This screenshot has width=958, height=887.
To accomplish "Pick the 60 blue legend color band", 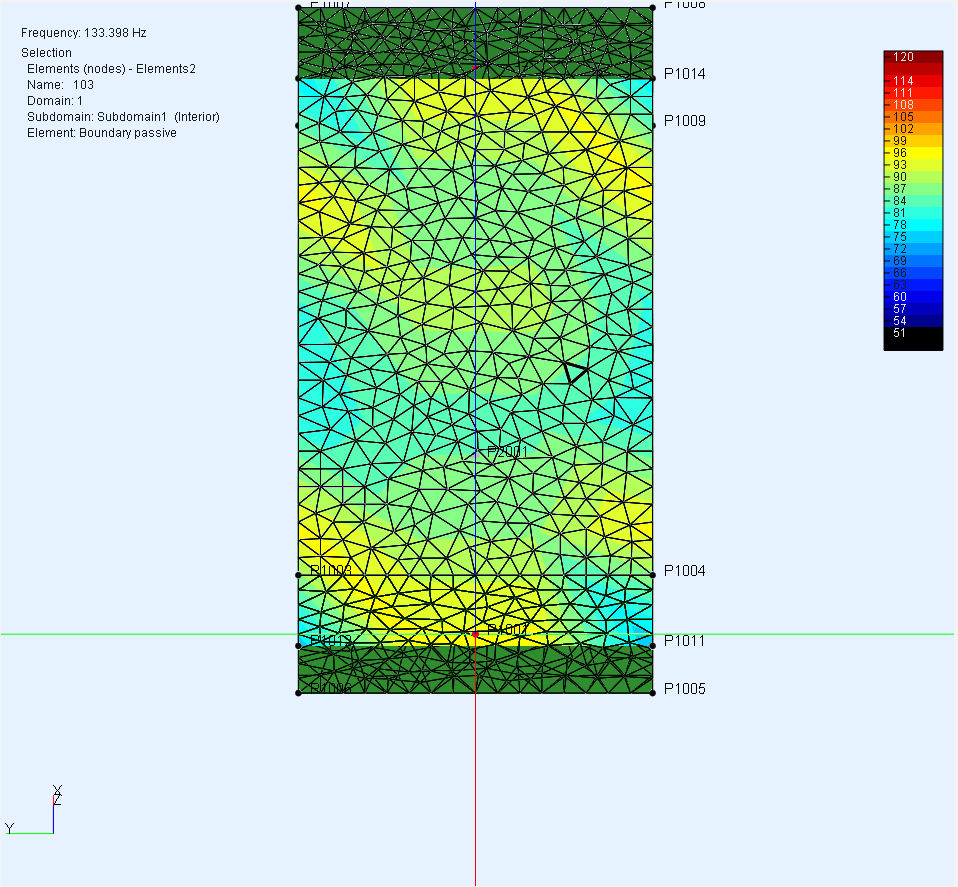I will coord(913,297).
